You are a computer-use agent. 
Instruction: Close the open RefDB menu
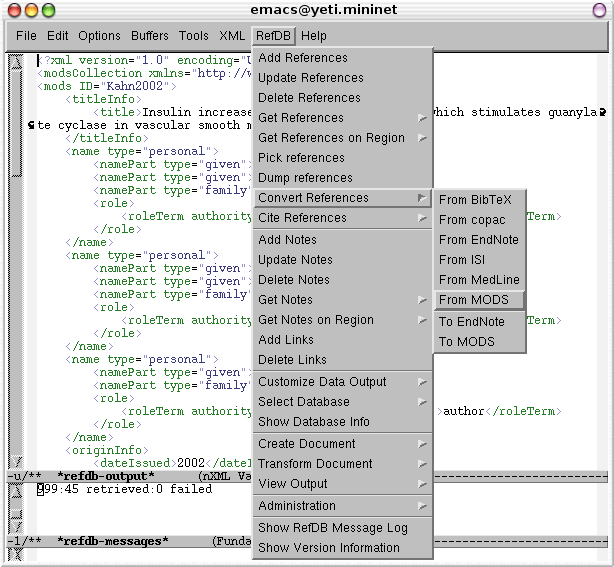[273, 36]
